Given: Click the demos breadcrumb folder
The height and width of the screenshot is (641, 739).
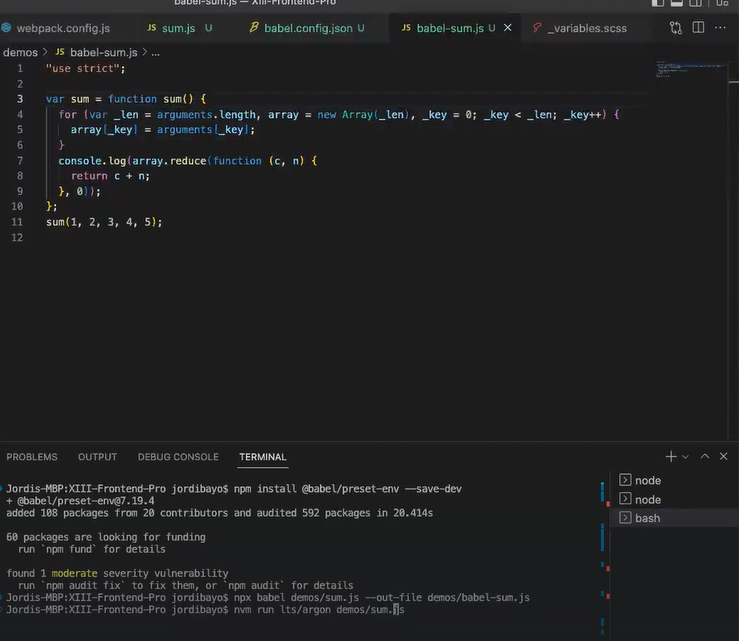Looking at the screenshot, I should coord(20,52).
